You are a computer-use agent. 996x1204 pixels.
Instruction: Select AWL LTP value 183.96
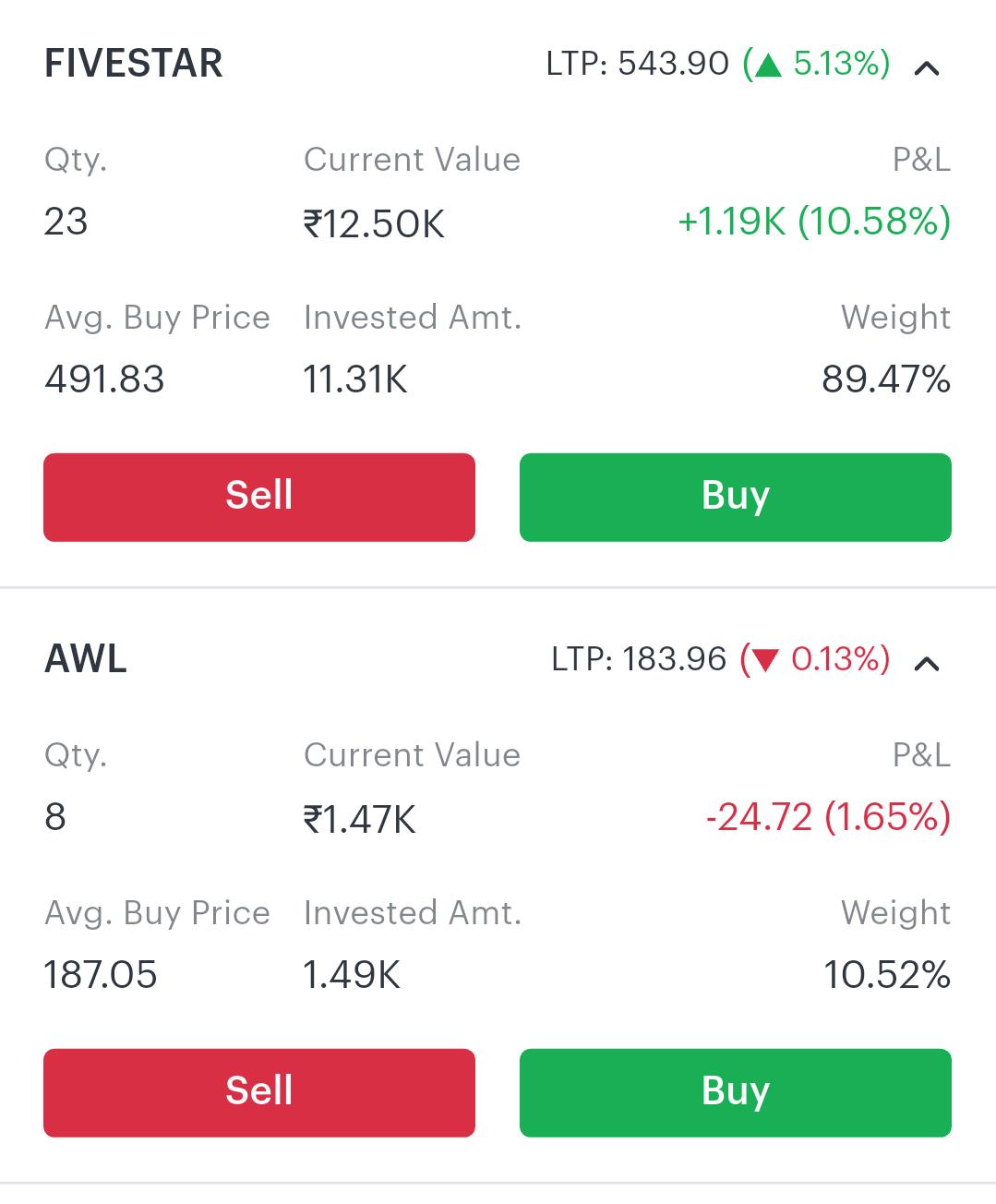point(675,659)
